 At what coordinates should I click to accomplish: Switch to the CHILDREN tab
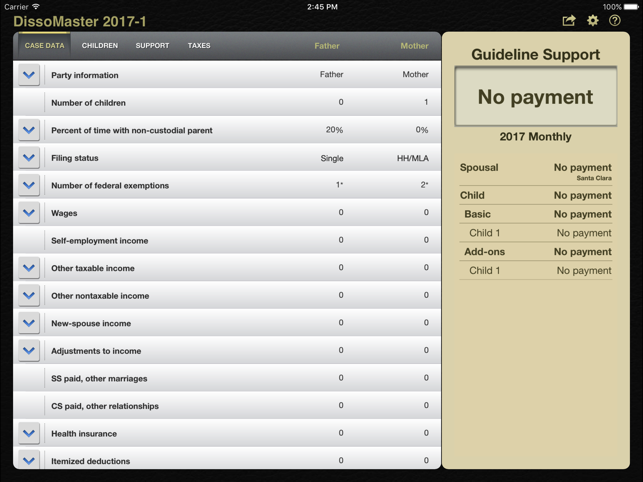tap(100, 46)
